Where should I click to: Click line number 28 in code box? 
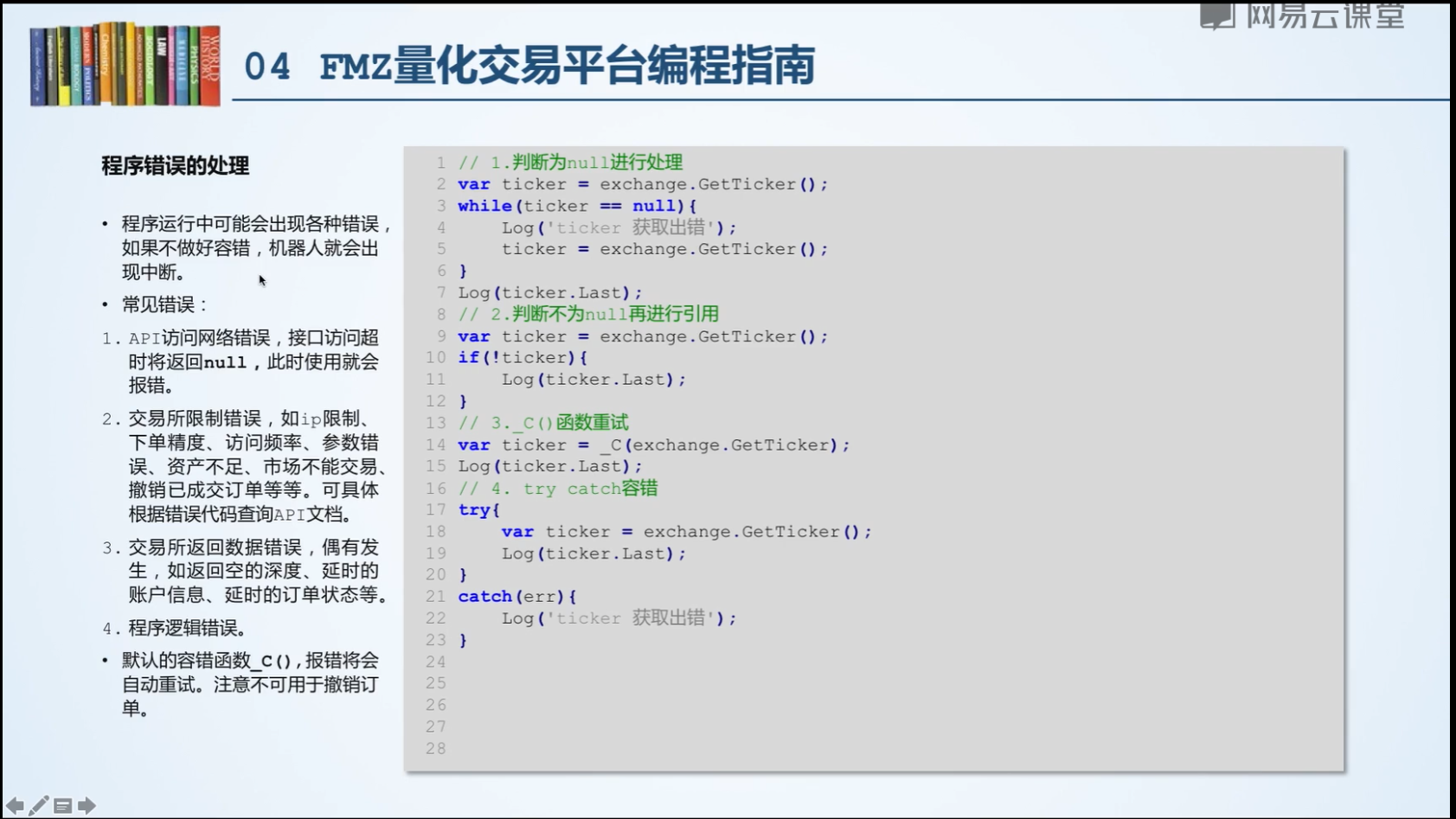(436, 749)
